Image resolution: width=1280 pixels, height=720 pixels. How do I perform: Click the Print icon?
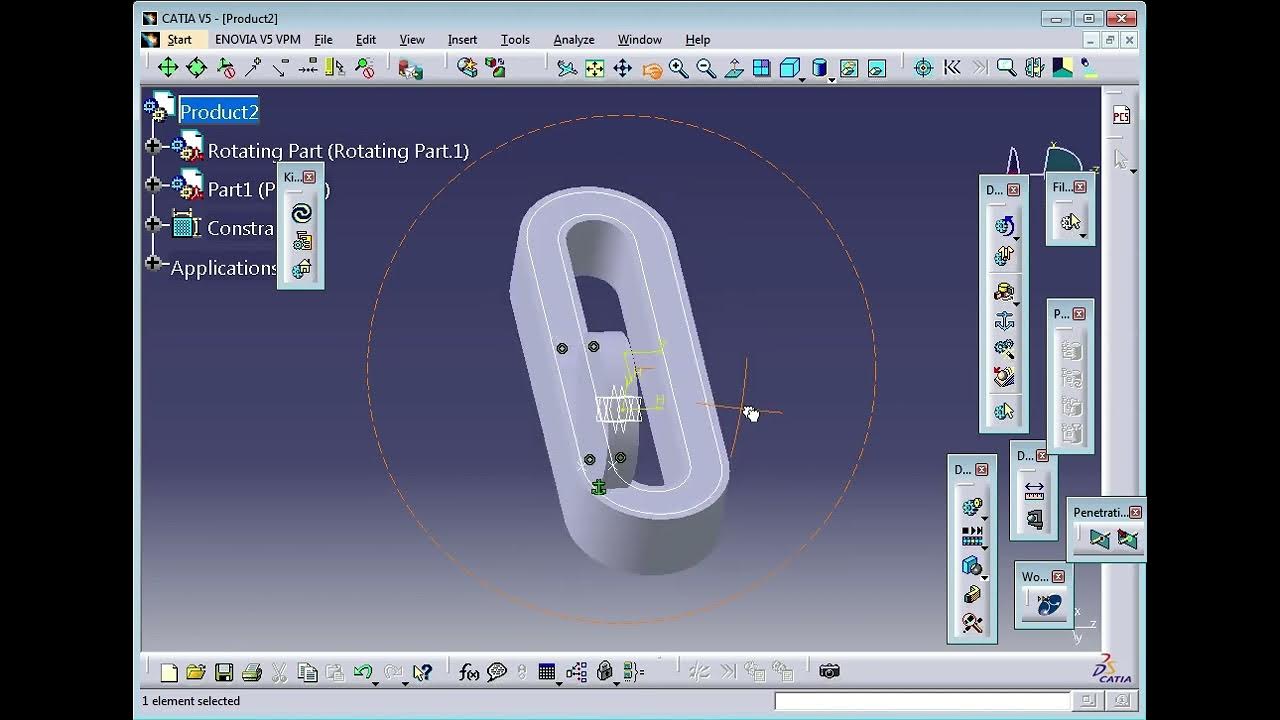click(252, 672)
